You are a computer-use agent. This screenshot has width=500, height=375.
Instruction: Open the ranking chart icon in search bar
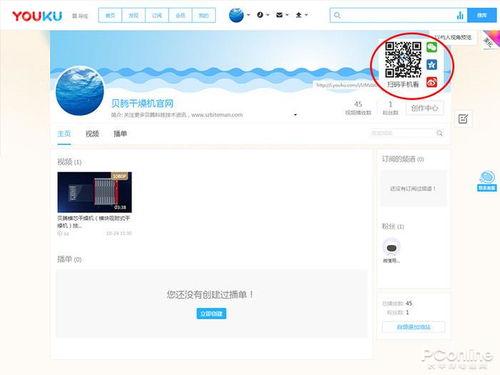(x=460, y=15)
